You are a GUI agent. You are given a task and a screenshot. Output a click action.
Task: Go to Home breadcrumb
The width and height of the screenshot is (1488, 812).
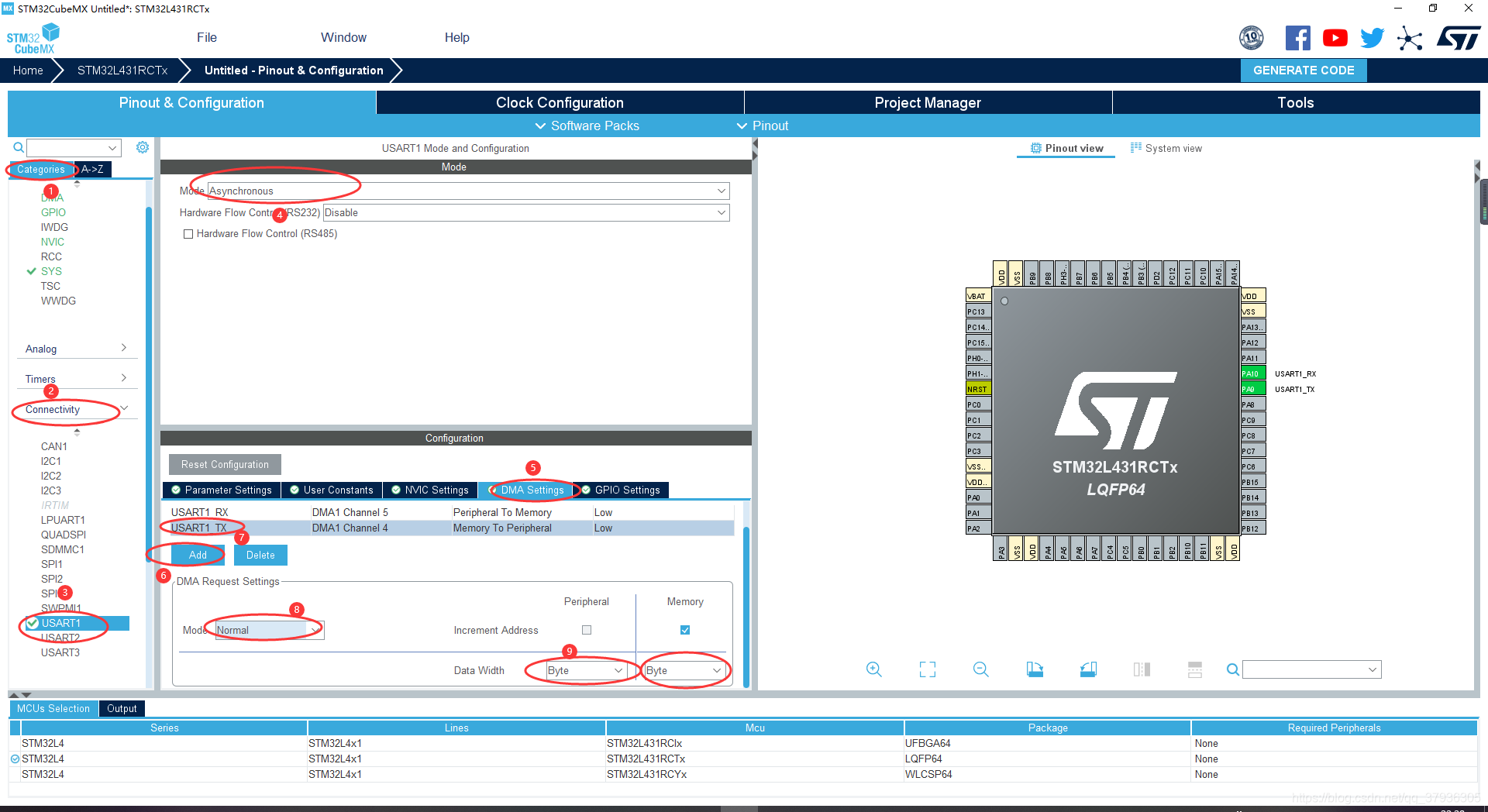pyautogui.click(x=28, y=71)
